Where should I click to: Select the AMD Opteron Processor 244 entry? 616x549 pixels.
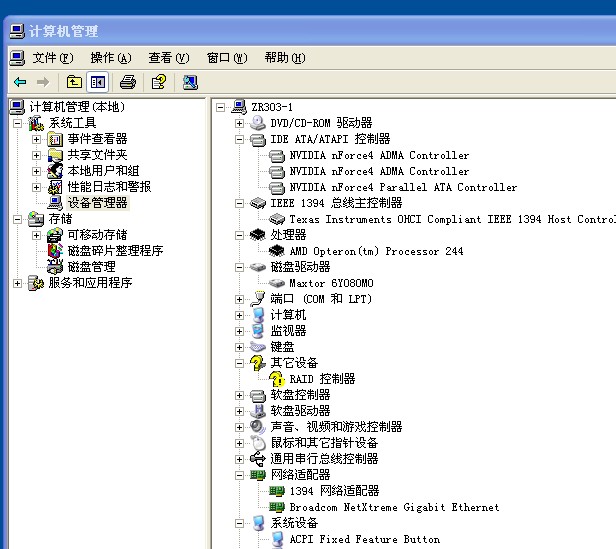click(x=376, y=251)
